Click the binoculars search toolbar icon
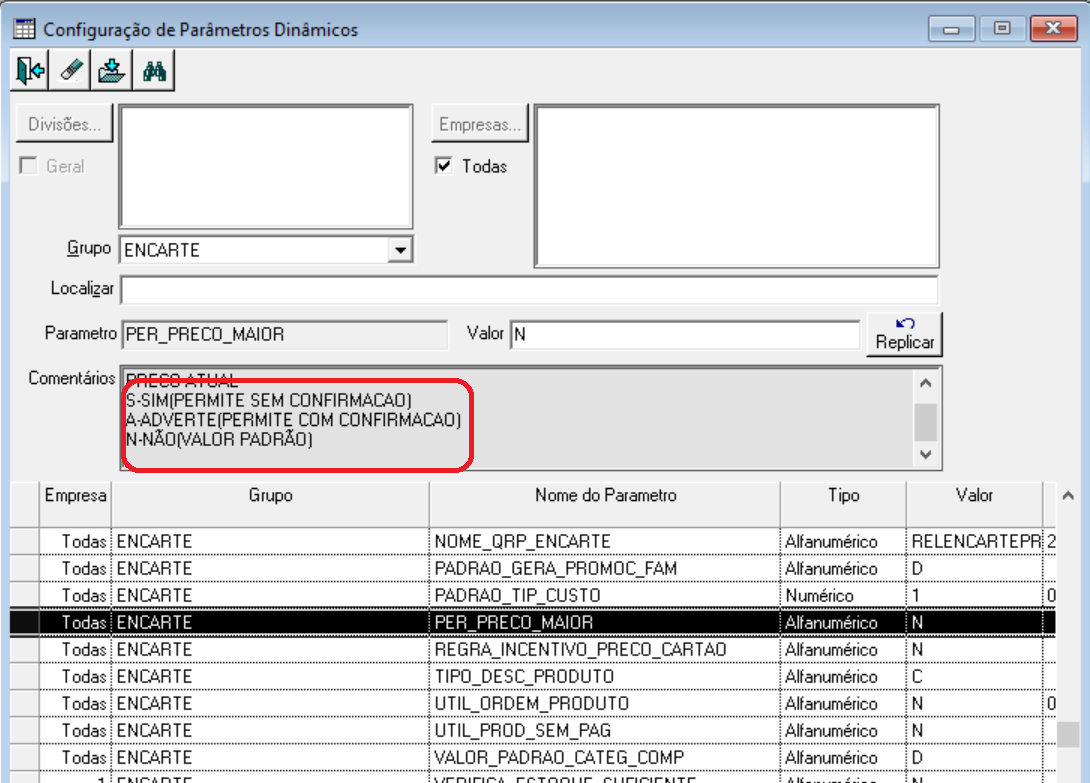 point(154,70)
